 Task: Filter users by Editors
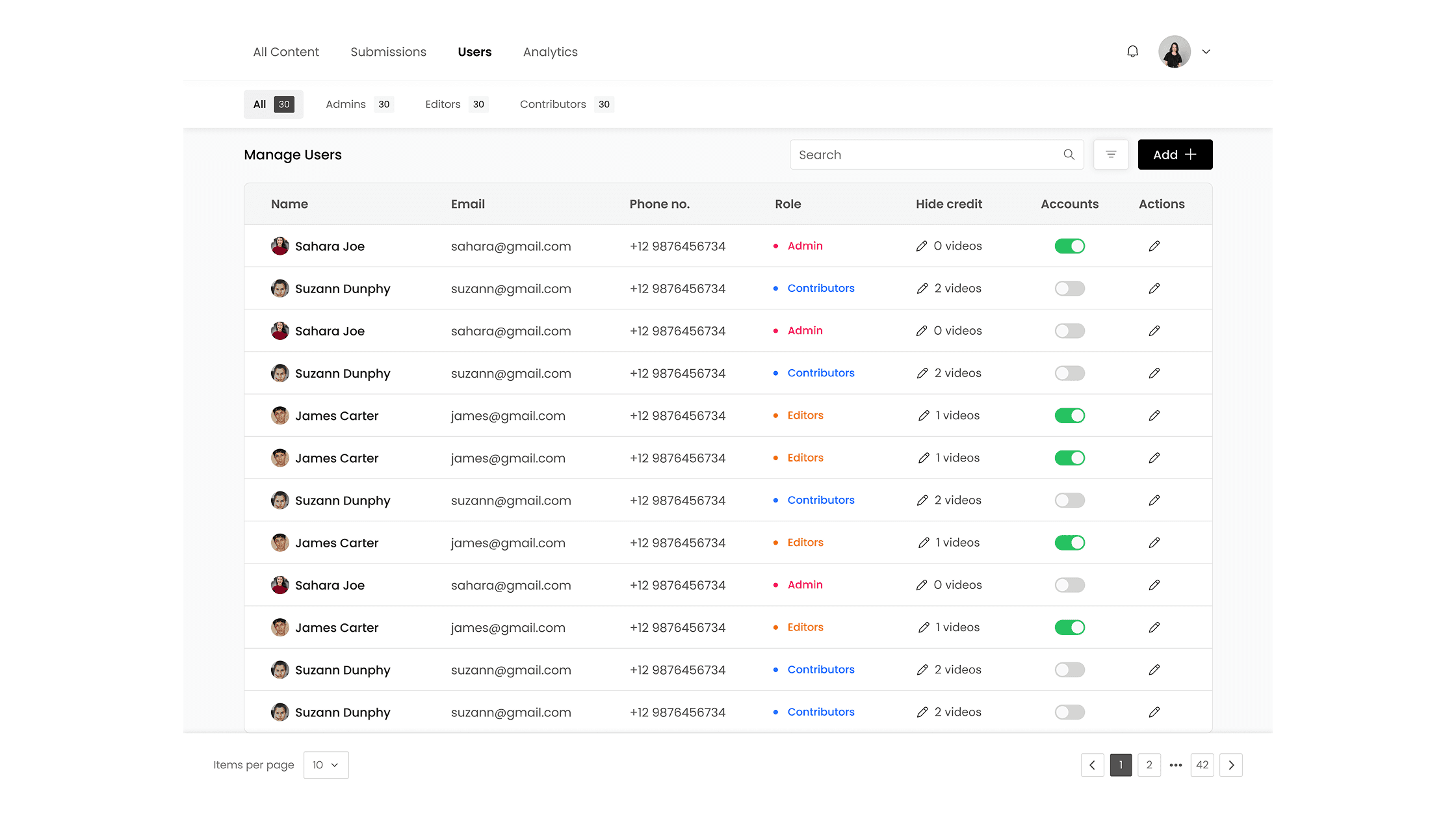[456, 104]
